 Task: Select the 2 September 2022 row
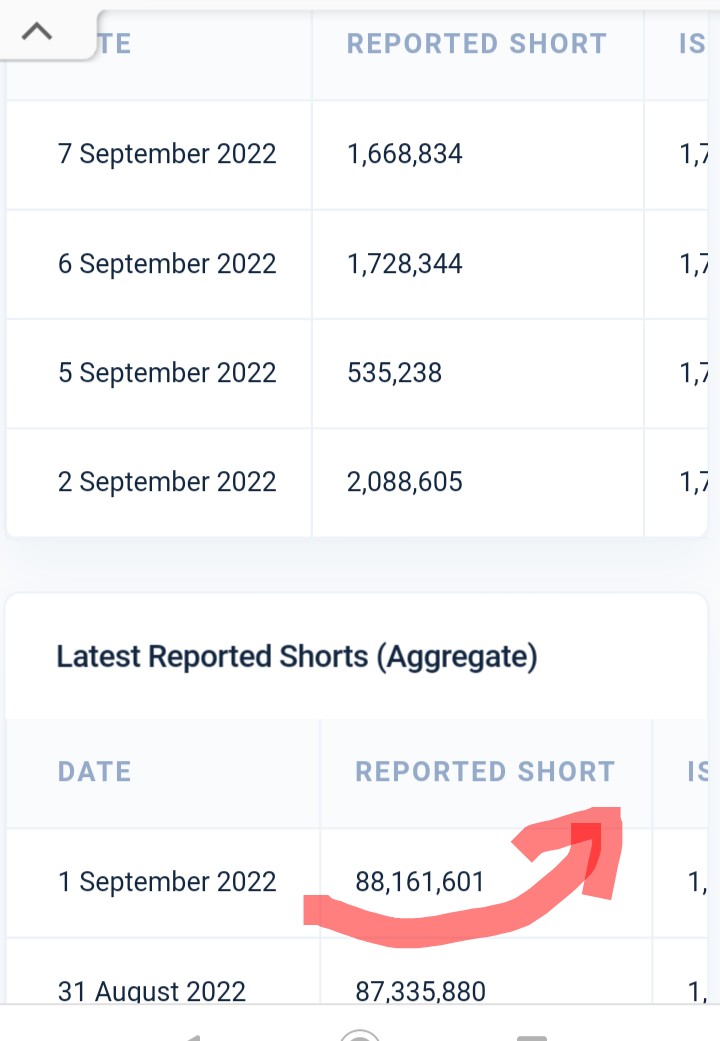(357, 482)
